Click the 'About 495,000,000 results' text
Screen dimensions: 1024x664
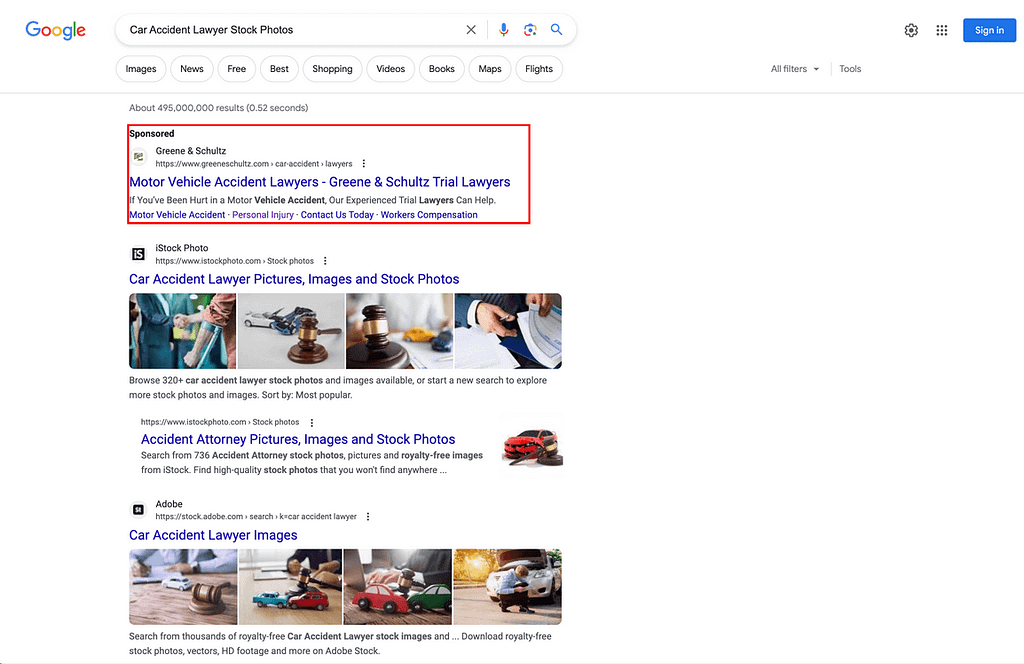click(218, 108)
